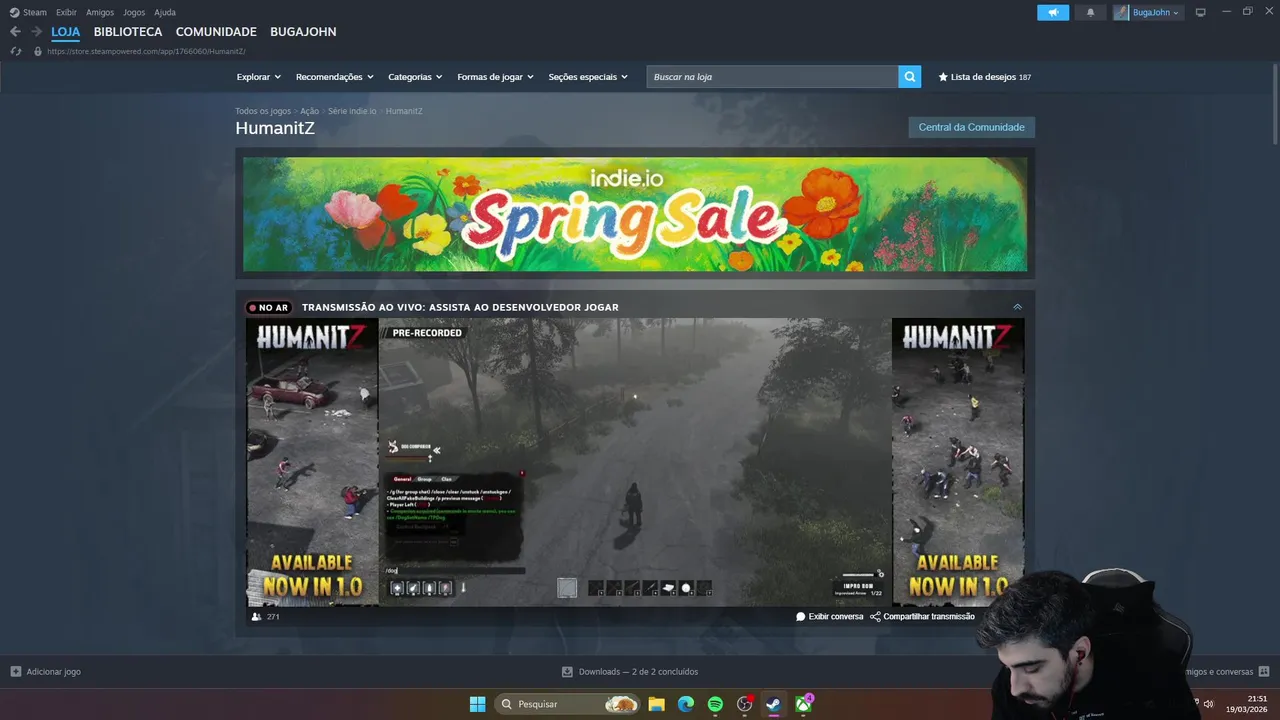Open the Windows Start menu
The width and height of the screenshot is (1280, 720).
point(477,704)
